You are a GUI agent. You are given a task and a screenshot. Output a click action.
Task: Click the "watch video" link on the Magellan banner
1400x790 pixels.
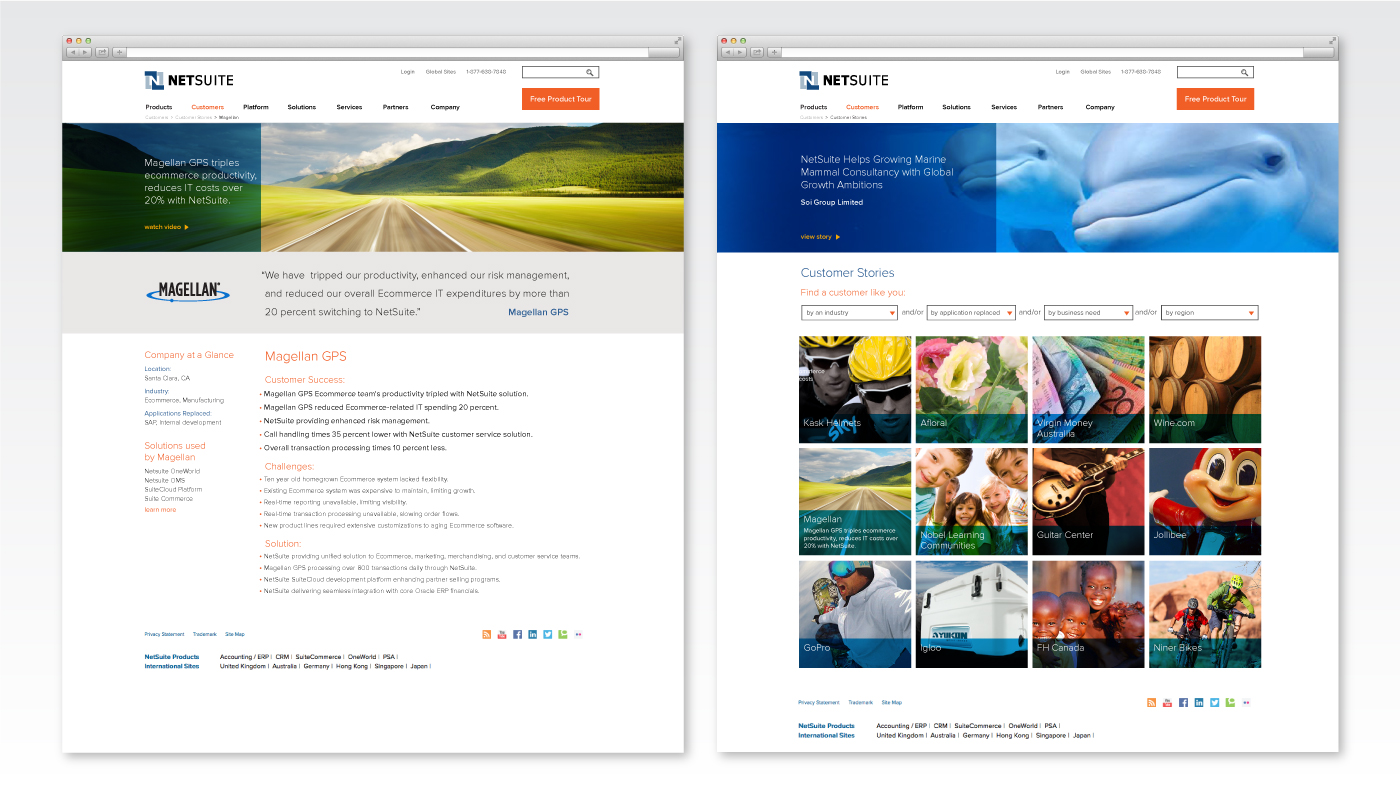click(166, 227)
